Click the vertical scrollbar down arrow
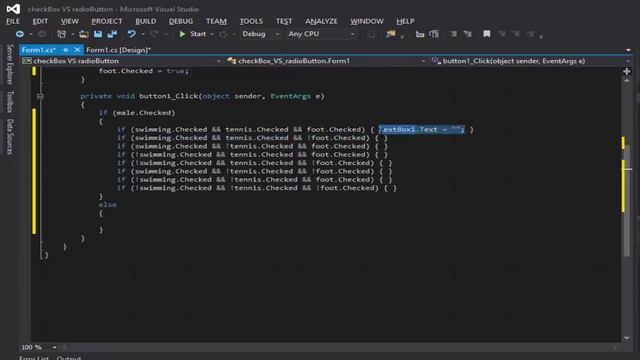 coord(627,338)
